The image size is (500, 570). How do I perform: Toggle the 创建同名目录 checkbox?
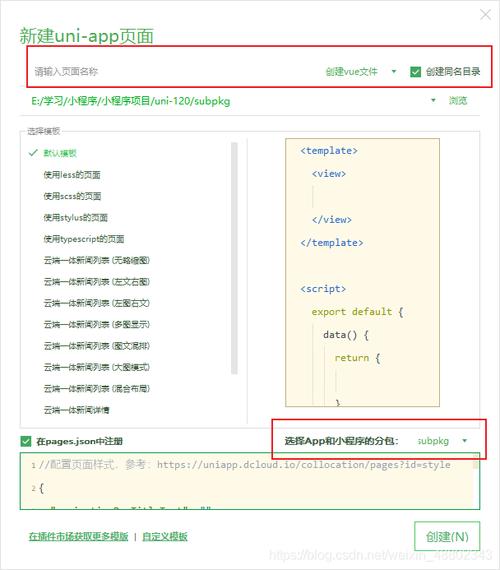coord(415,72)
